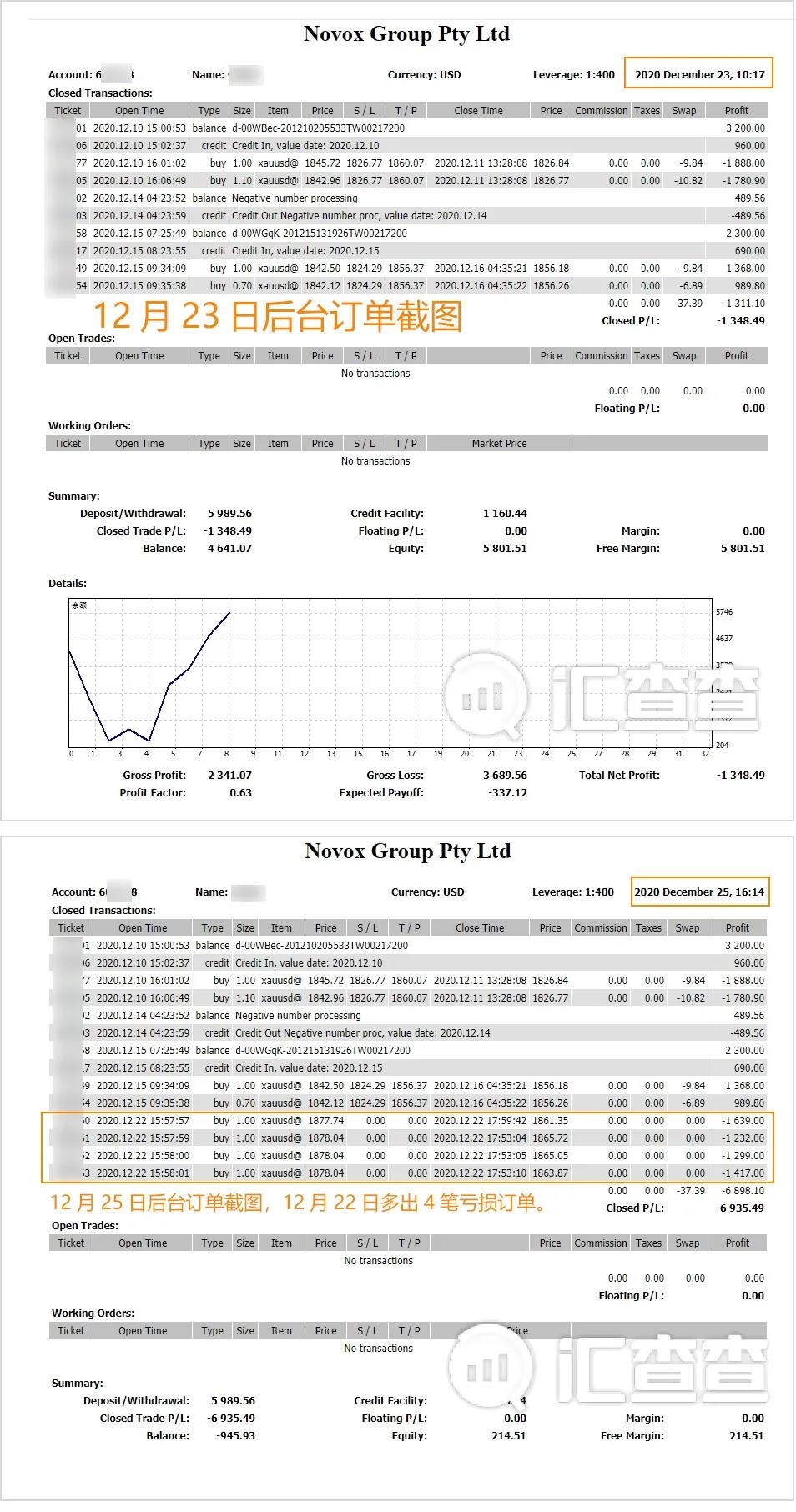Select close time "2020.12.22 17:53:04"

coord(480,1138)
